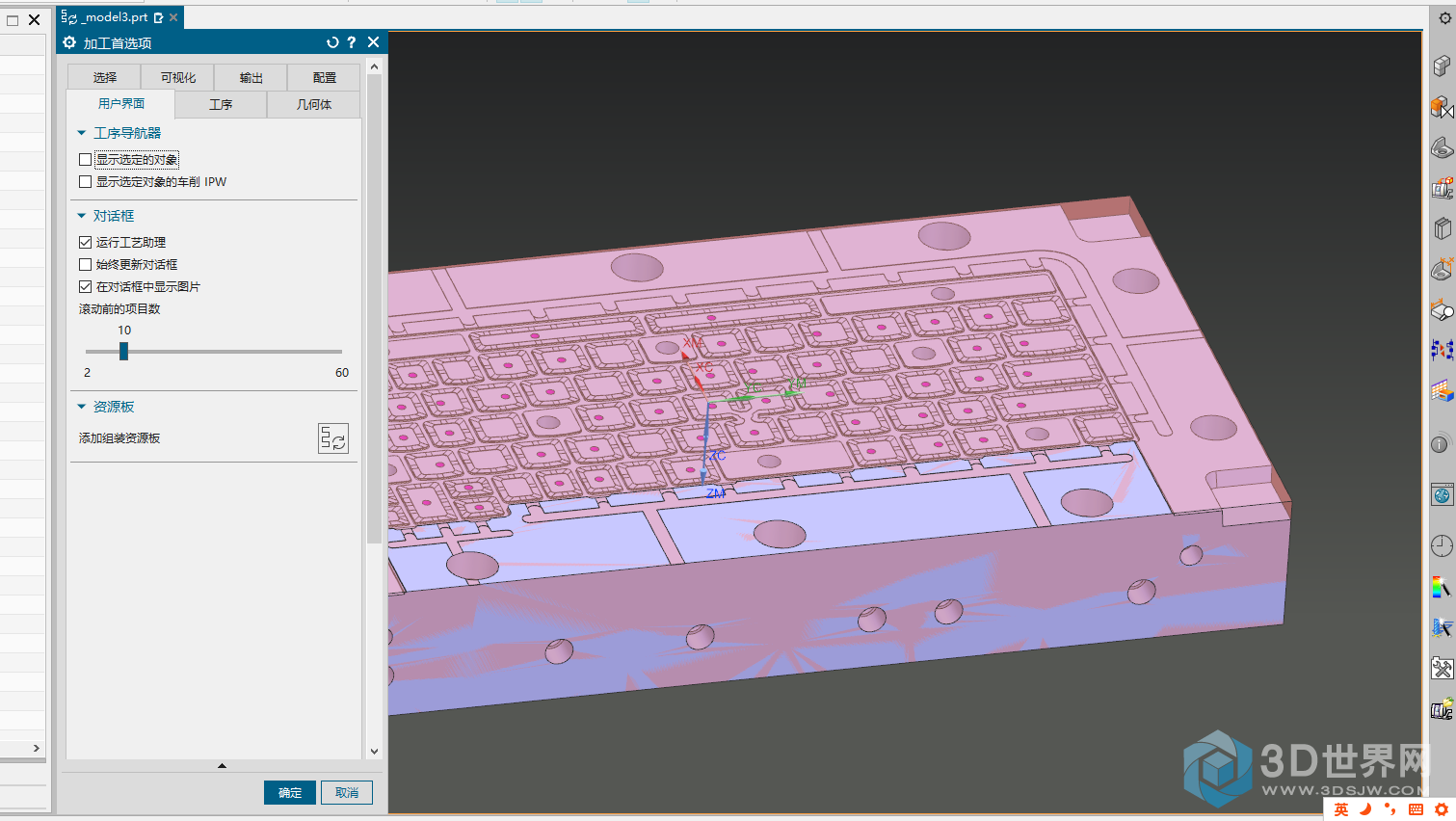Uncheck 运行工艺助理 checkbox
This screenshot has height=821, width=1456.
tap(85, 243)
